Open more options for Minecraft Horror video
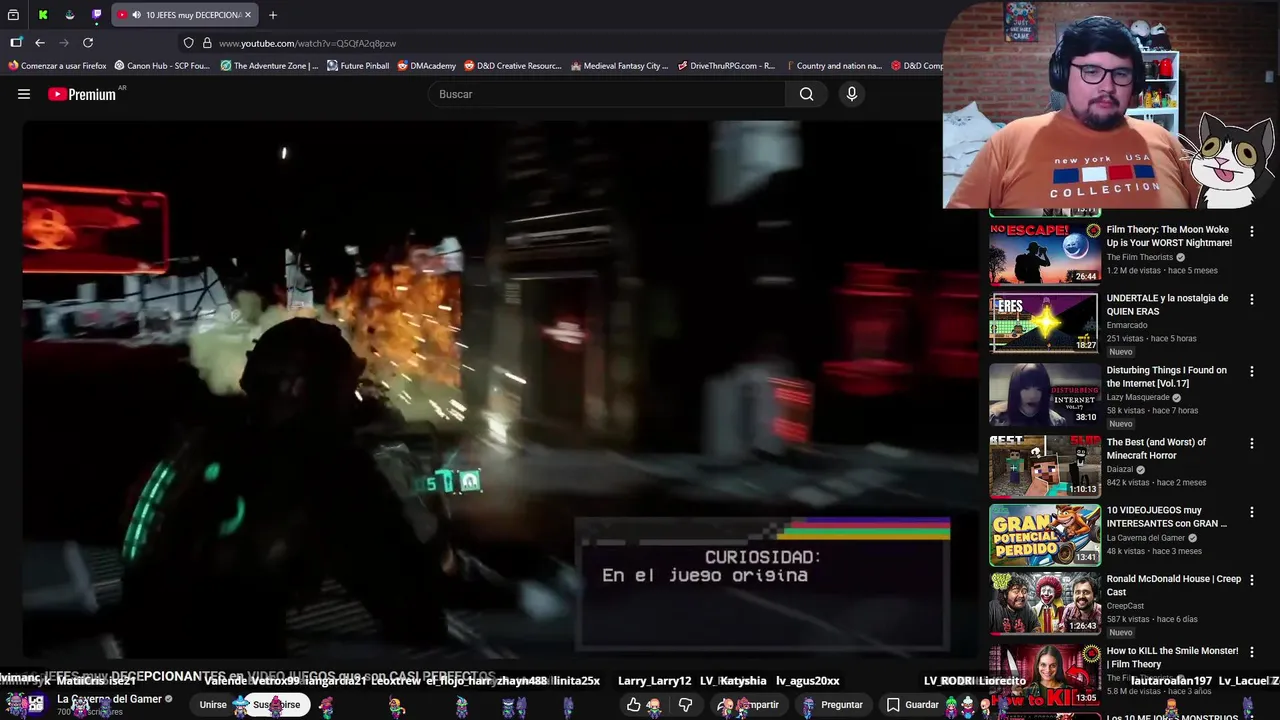The height and width of the screenshot is (720, 1280). pos(1251,444)
